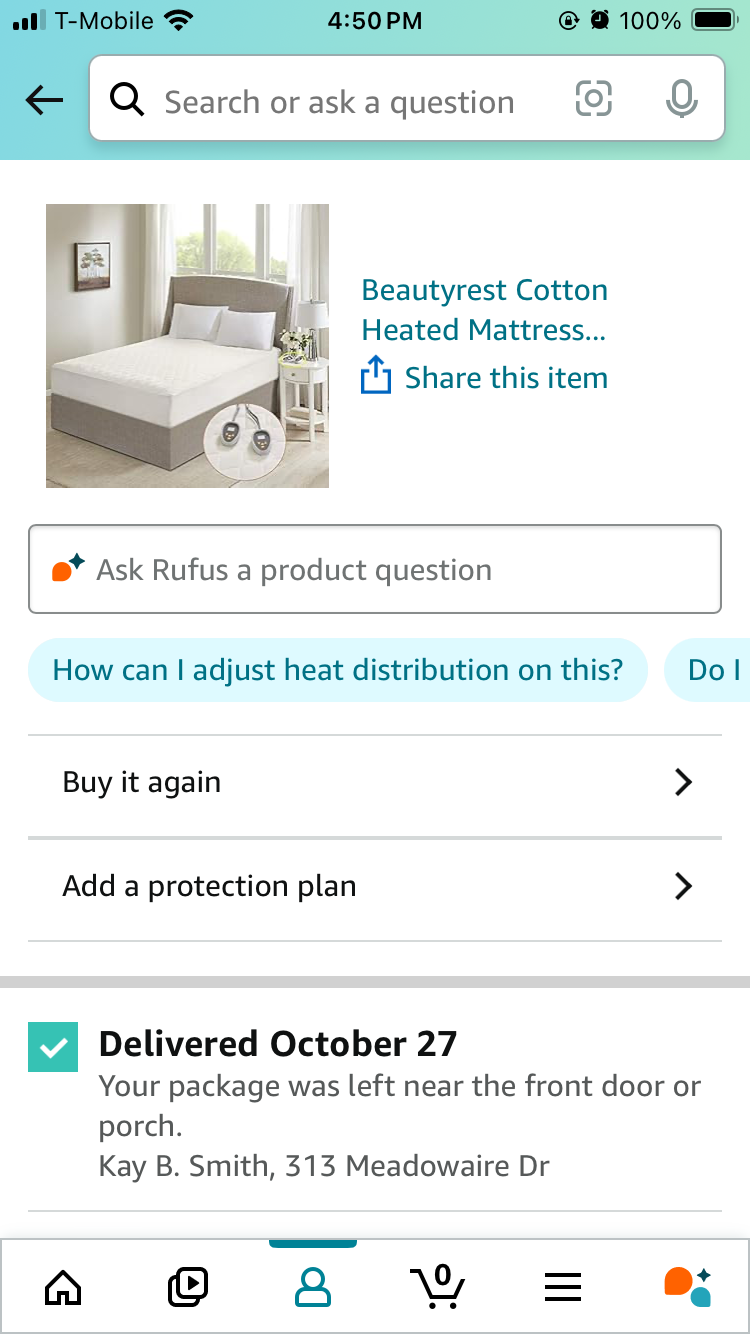Image resolution: width=750 pixels, height=1334 pixels.
Task: Tap the magnifying glass search icon
Action: tap(127, 100)
